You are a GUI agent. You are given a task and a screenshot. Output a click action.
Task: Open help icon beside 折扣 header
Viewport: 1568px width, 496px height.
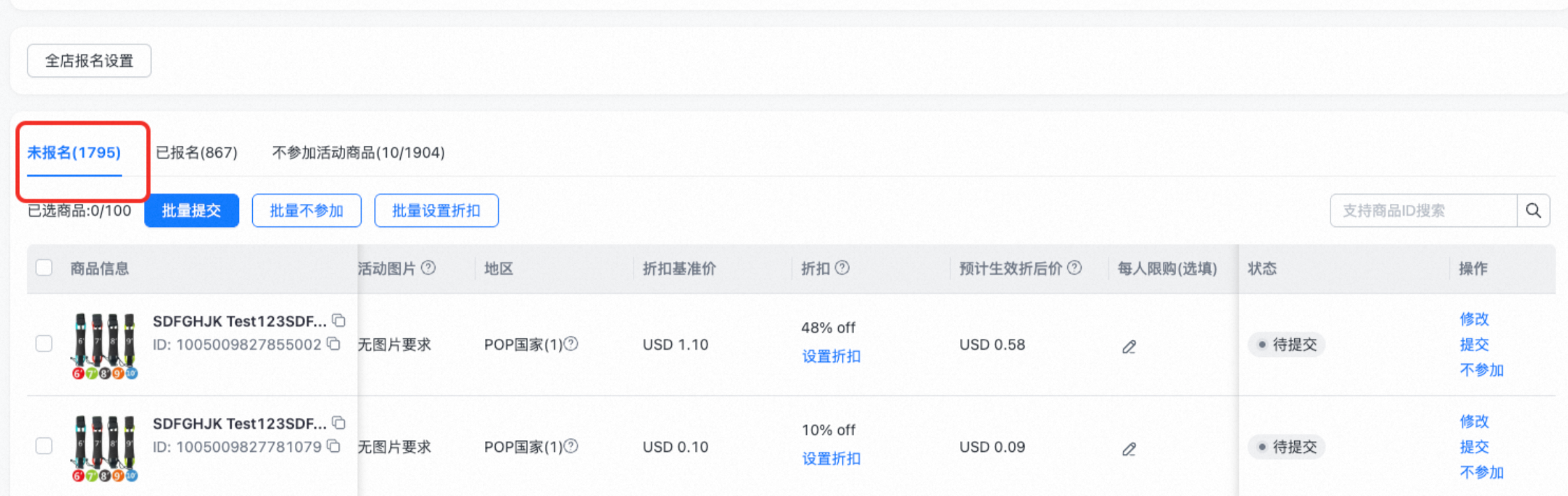click(842, 268)
